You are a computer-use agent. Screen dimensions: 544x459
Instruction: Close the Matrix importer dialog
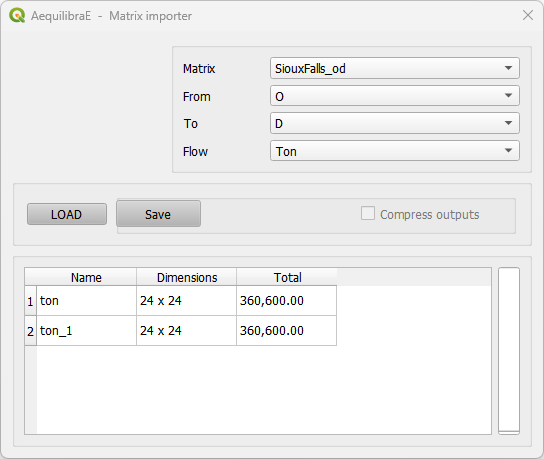(x=528, y=15)
